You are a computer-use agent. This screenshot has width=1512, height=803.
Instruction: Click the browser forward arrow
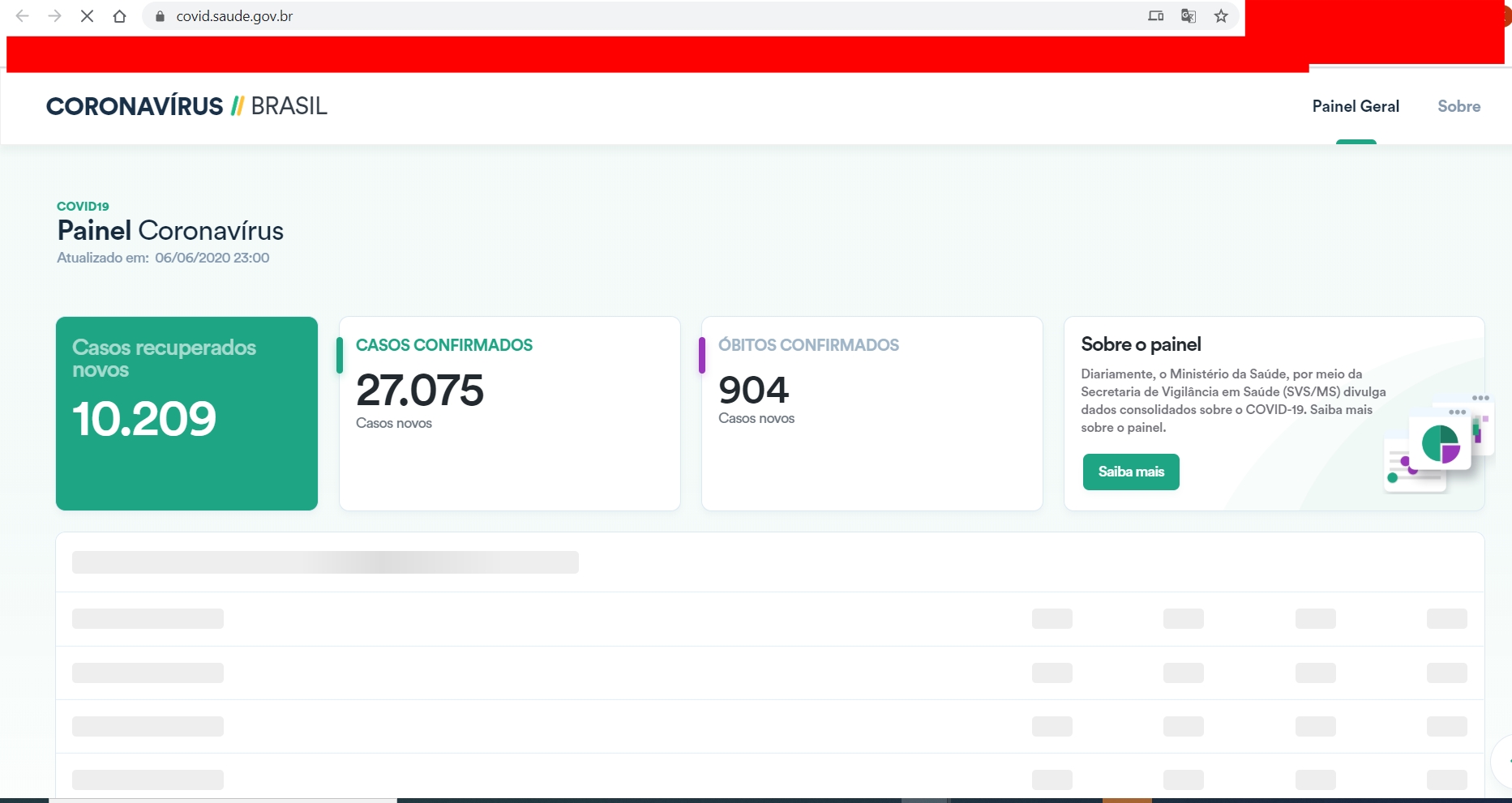point(54,16)
